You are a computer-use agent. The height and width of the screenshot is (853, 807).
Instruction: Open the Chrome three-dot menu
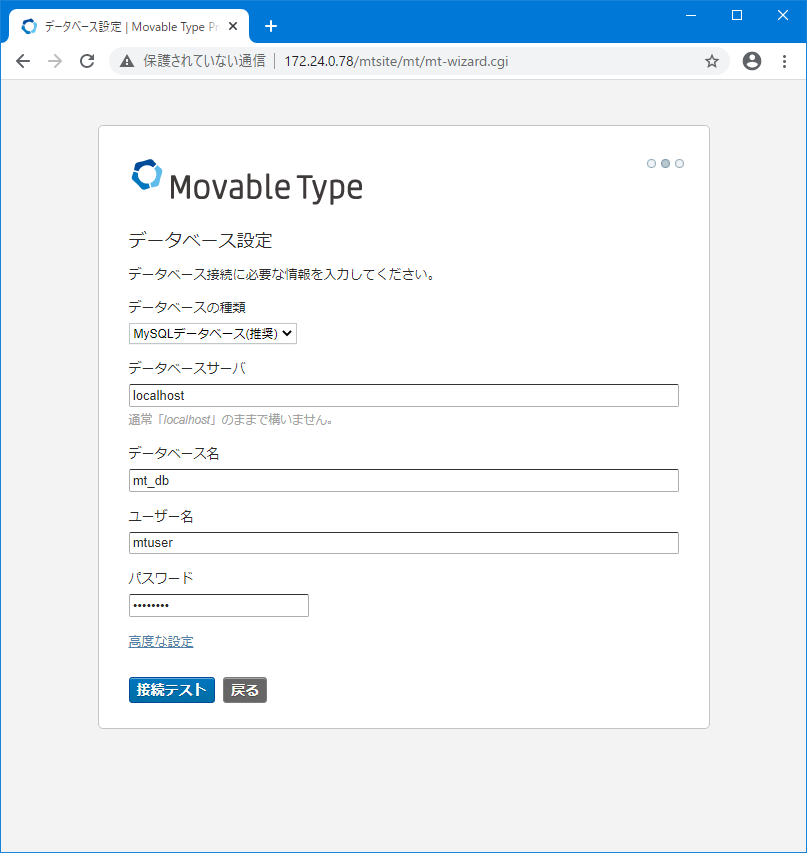[784, 61]
